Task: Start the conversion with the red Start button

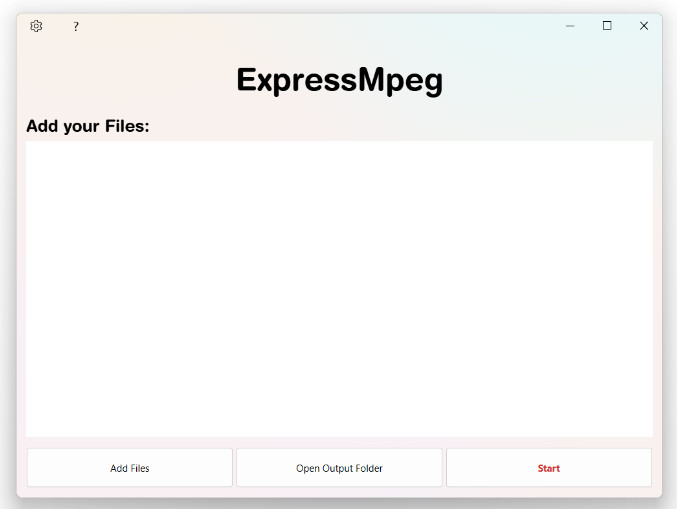Action: click(x=549, y=468)
